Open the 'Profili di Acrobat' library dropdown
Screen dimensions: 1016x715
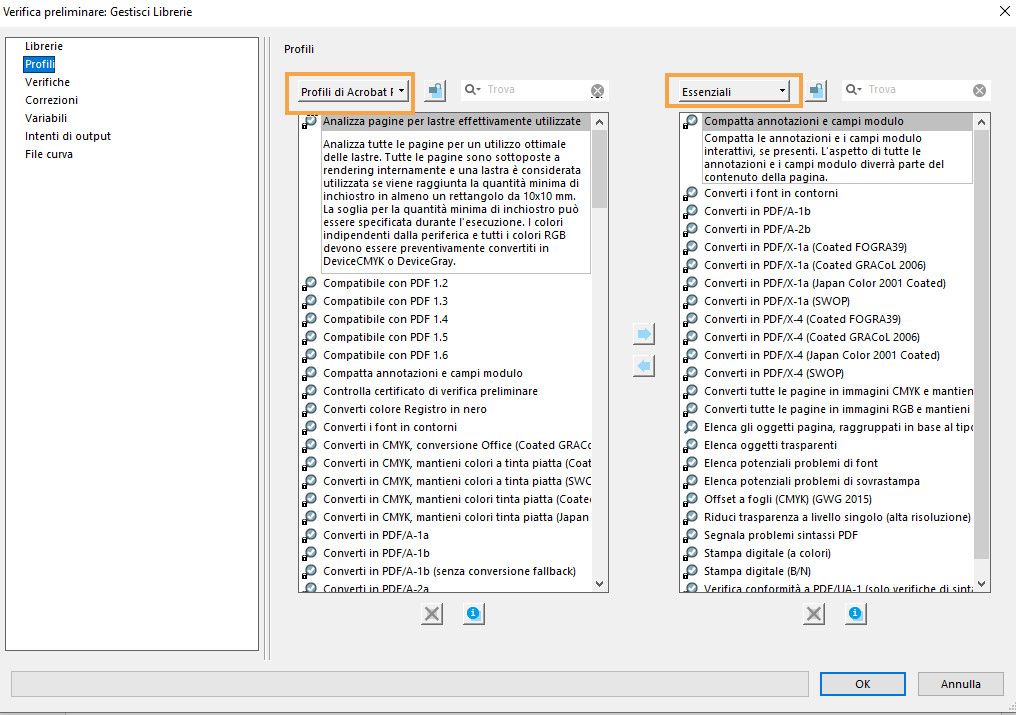pos(353,91)
